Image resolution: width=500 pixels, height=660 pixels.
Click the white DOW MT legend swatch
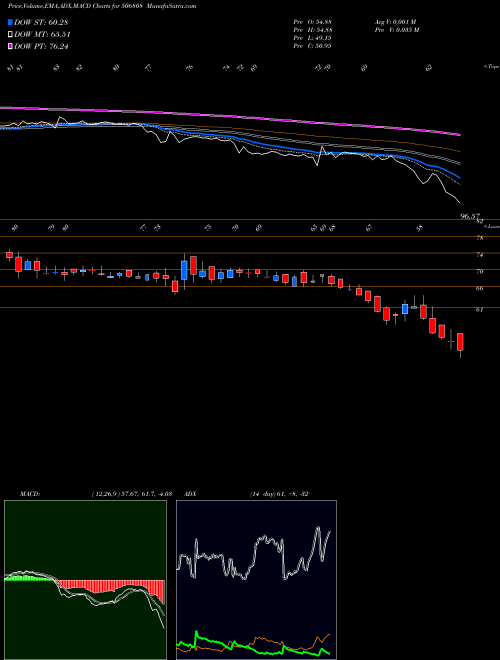point(10,35)
